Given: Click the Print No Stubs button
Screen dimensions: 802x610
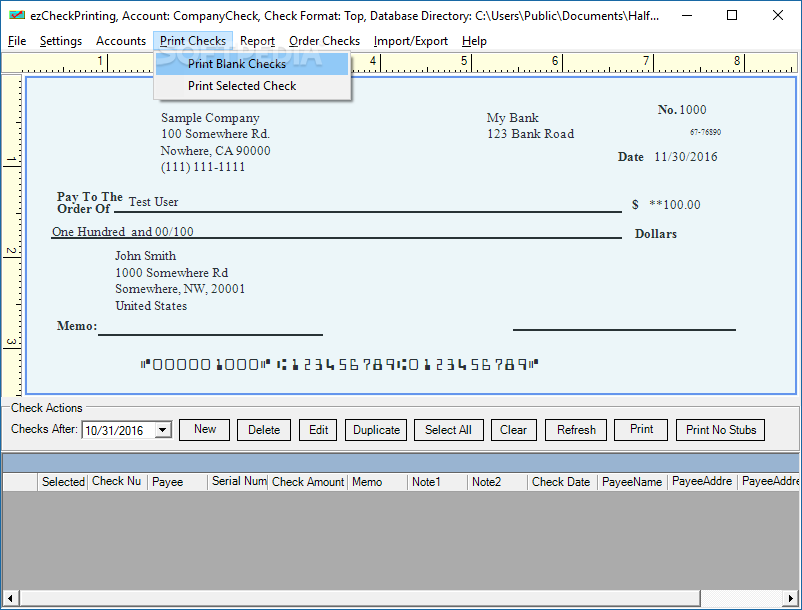Looking at the screenshot, I should [720, 430].
